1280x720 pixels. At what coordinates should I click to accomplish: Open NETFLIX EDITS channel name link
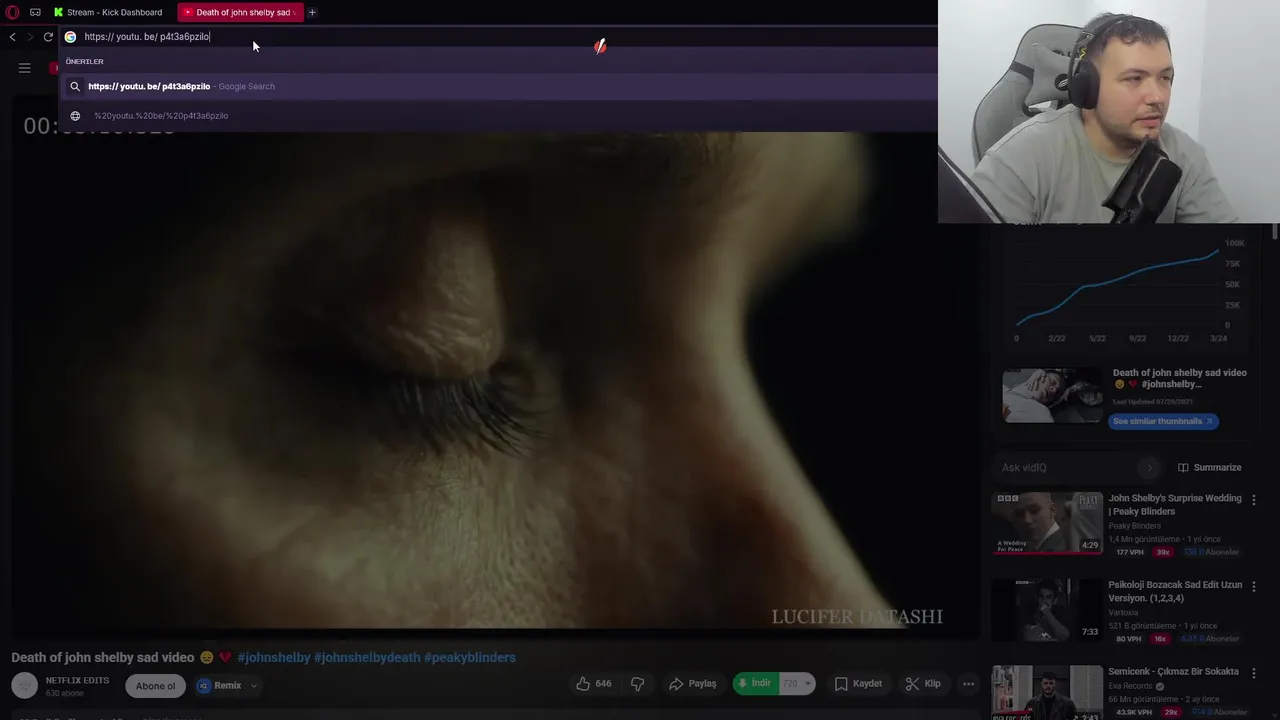coord(77,681)
